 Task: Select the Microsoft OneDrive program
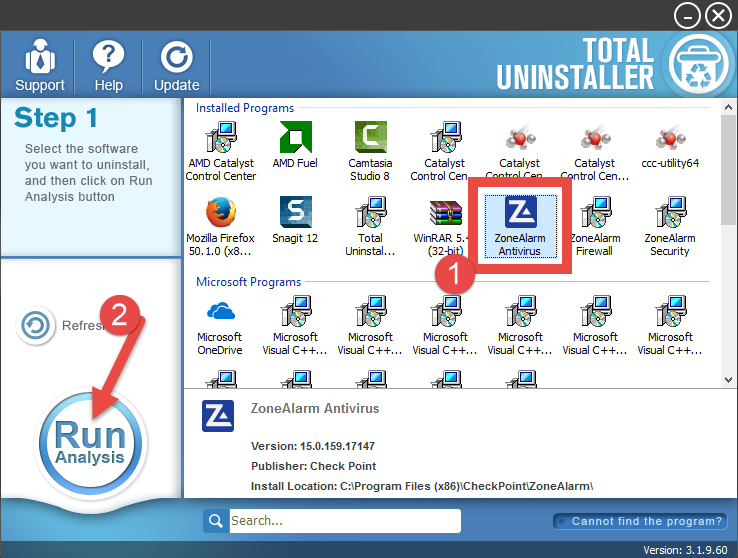click(220, 326)
